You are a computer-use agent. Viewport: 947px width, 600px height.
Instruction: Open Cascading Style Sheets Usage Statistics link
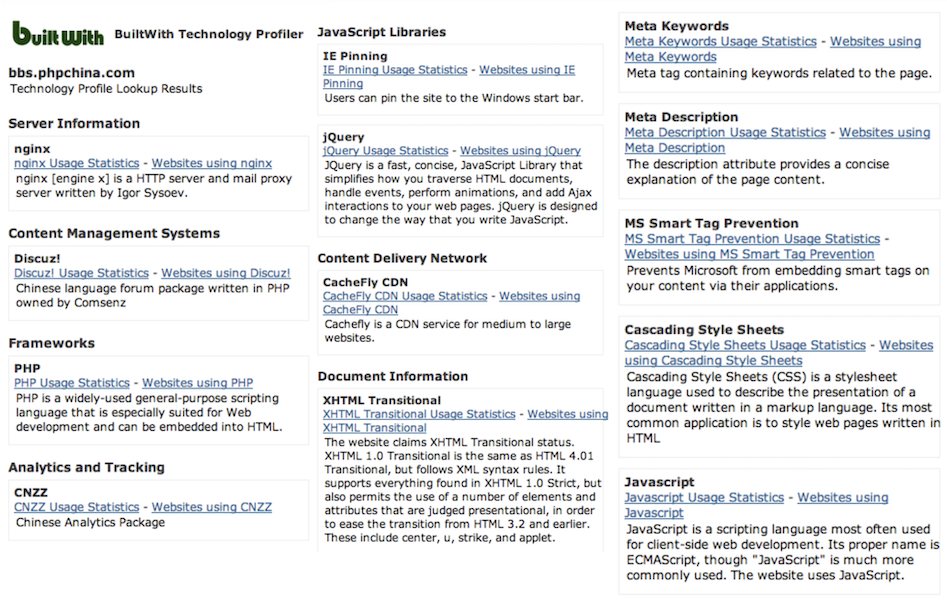(745, 345)
